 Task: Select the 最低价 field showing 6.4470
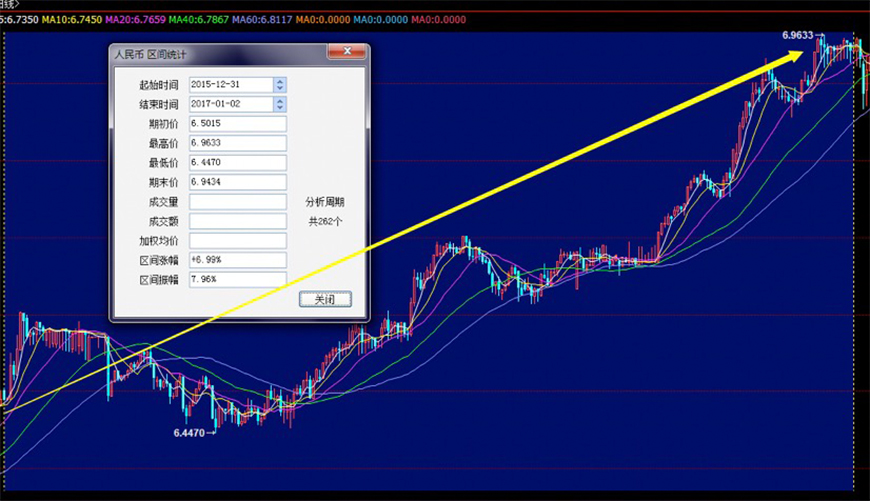[237, 162]
